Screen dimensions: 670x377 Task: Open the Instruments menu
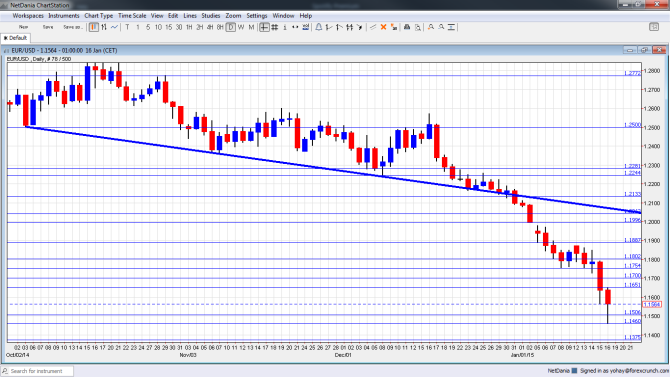click(x=64, y=16)
